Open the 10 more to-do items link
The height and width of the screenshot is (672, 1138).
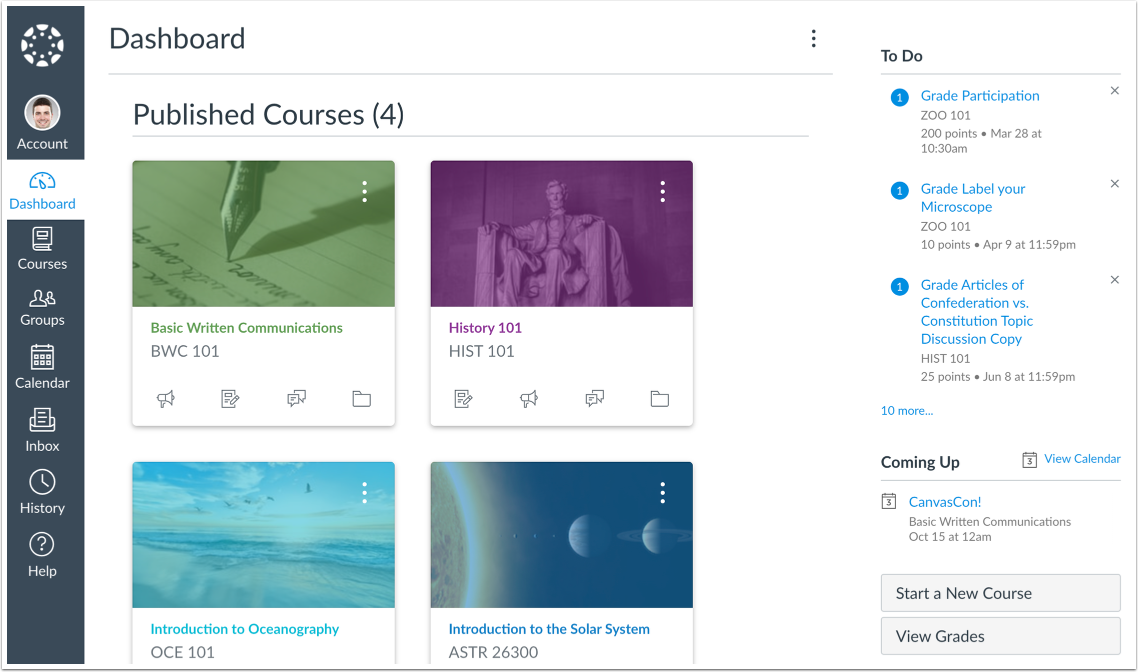(x=906, y=410)
